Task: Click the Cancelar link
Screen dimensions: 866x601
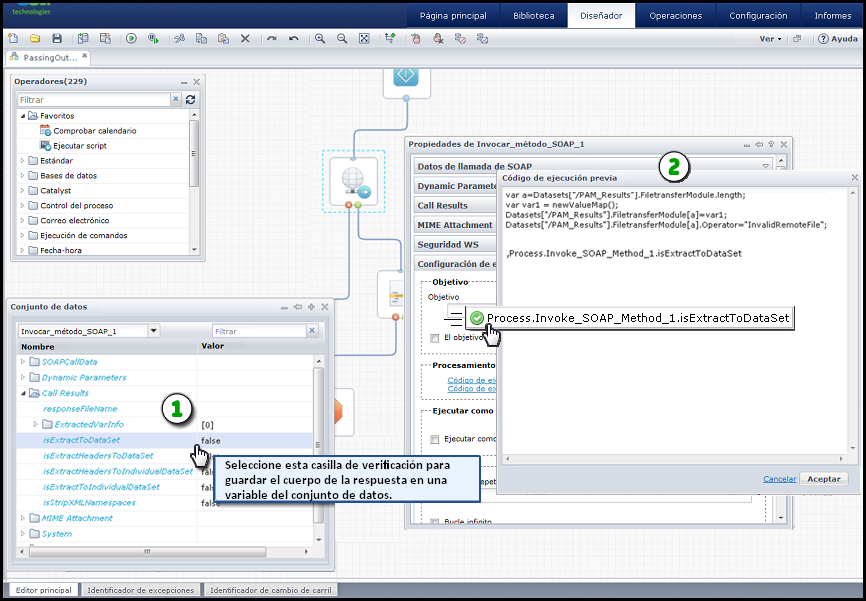Action: pos(779,479)
